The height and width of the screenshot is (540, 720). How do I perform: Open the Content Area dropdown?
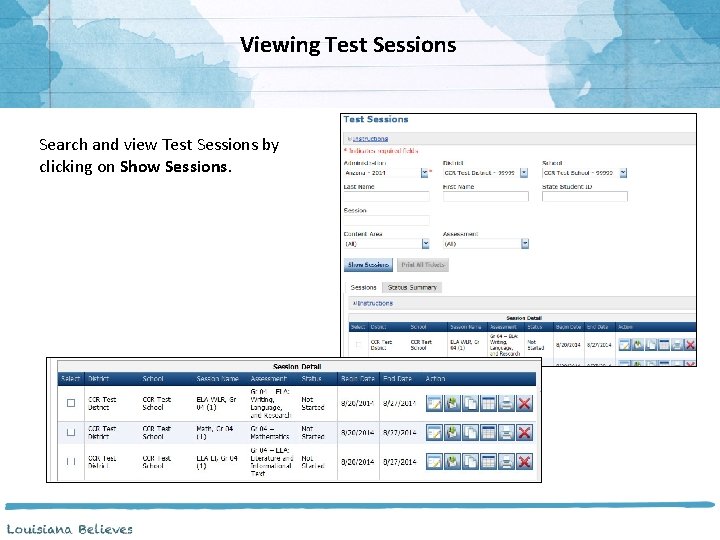click(425, 244)
